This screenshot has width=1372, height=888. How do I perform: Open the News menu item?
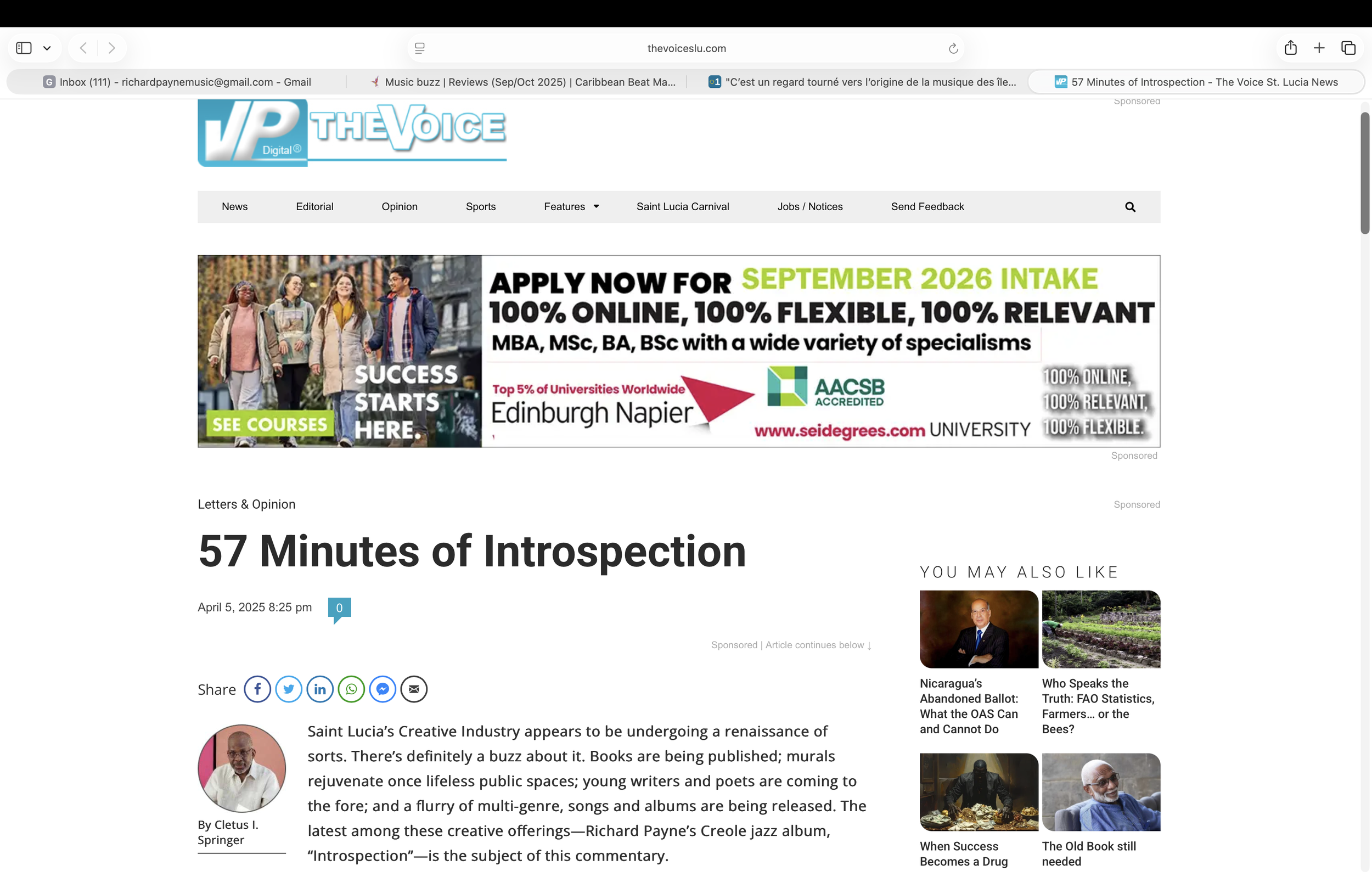235,206
